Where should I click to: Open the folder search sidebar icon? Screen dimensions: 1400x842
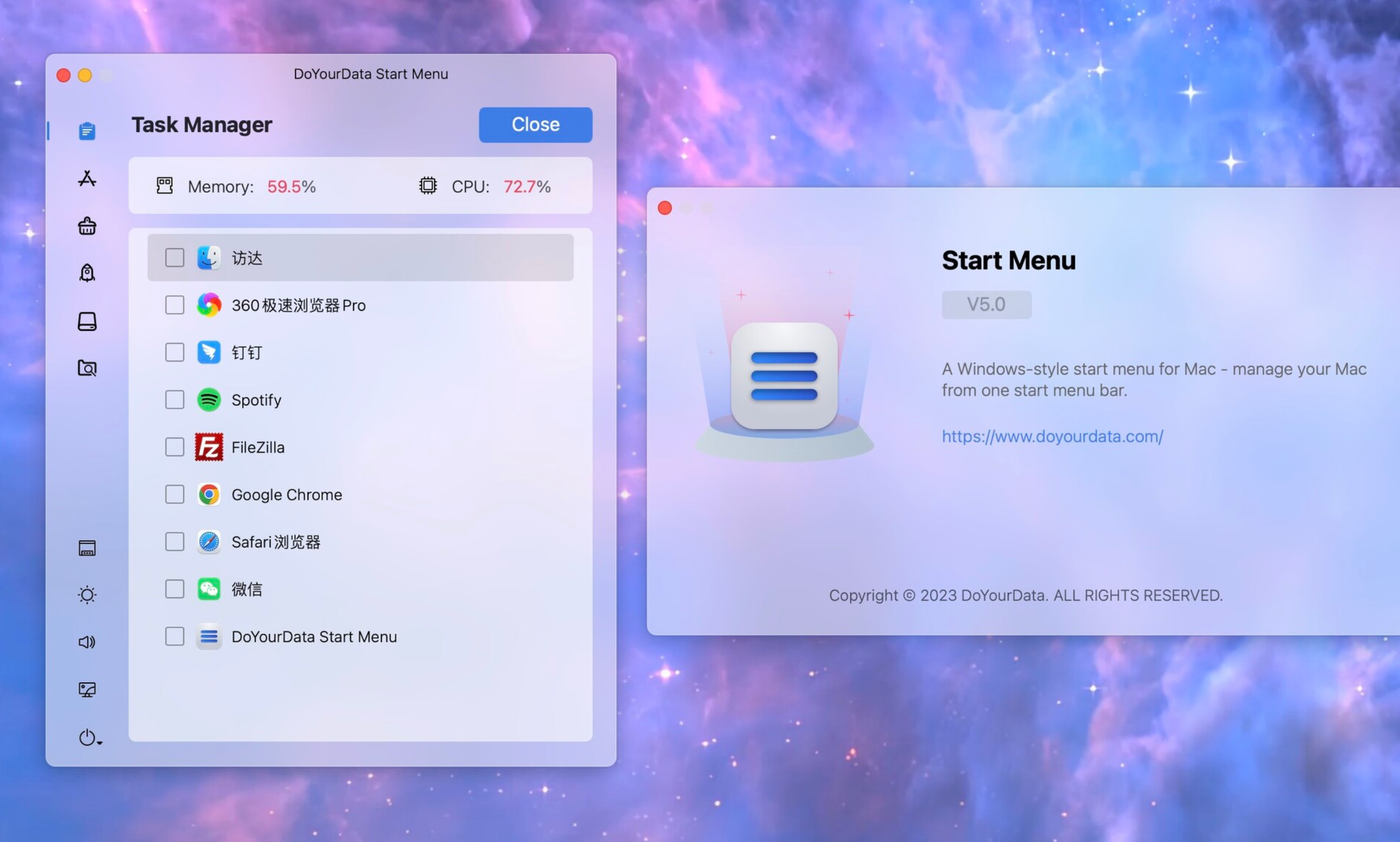pyautogui.click(x=87, y=368)
